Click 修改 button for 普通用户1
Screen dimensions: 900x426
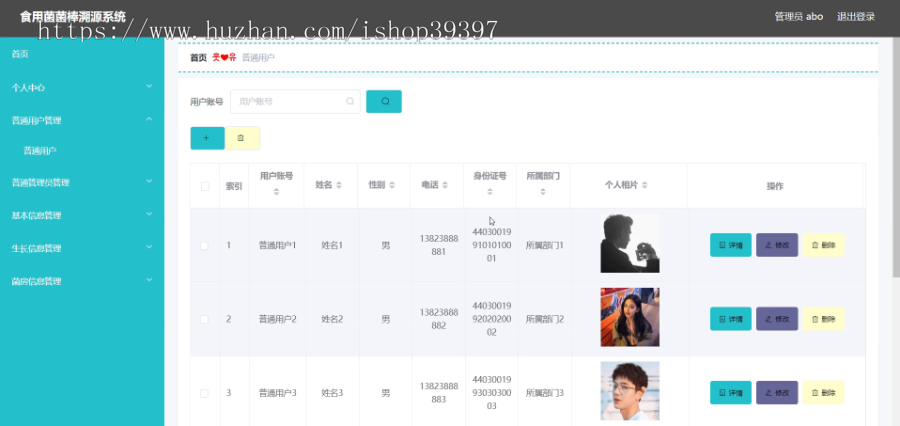777,245
